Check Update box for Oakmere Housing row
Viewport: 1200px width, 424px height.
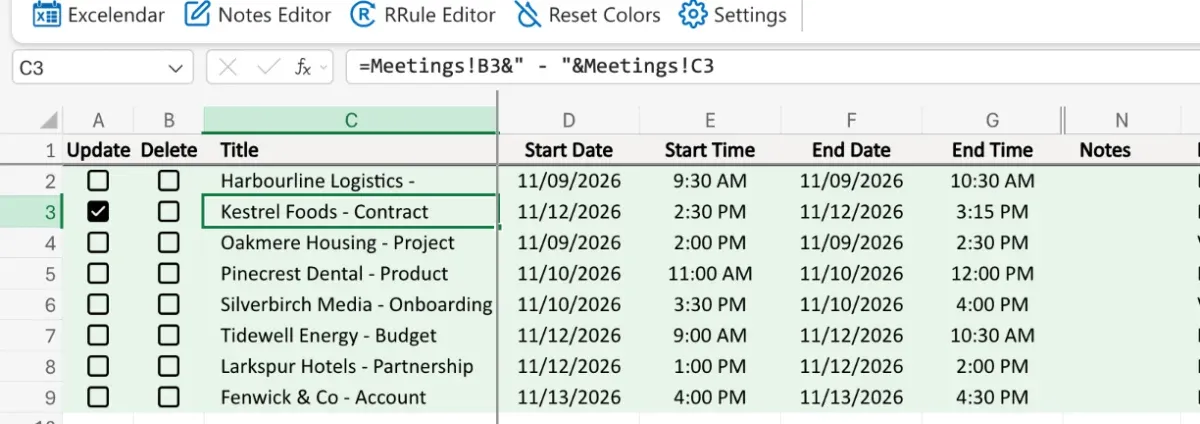click(x=98, y=243)
